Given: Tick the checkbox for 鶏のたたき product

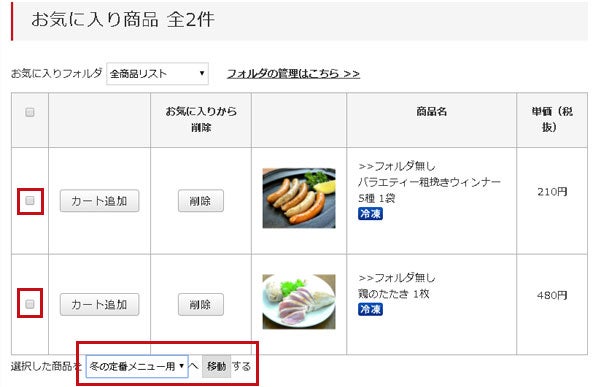Looking at the screenshot, I should 30,304.
